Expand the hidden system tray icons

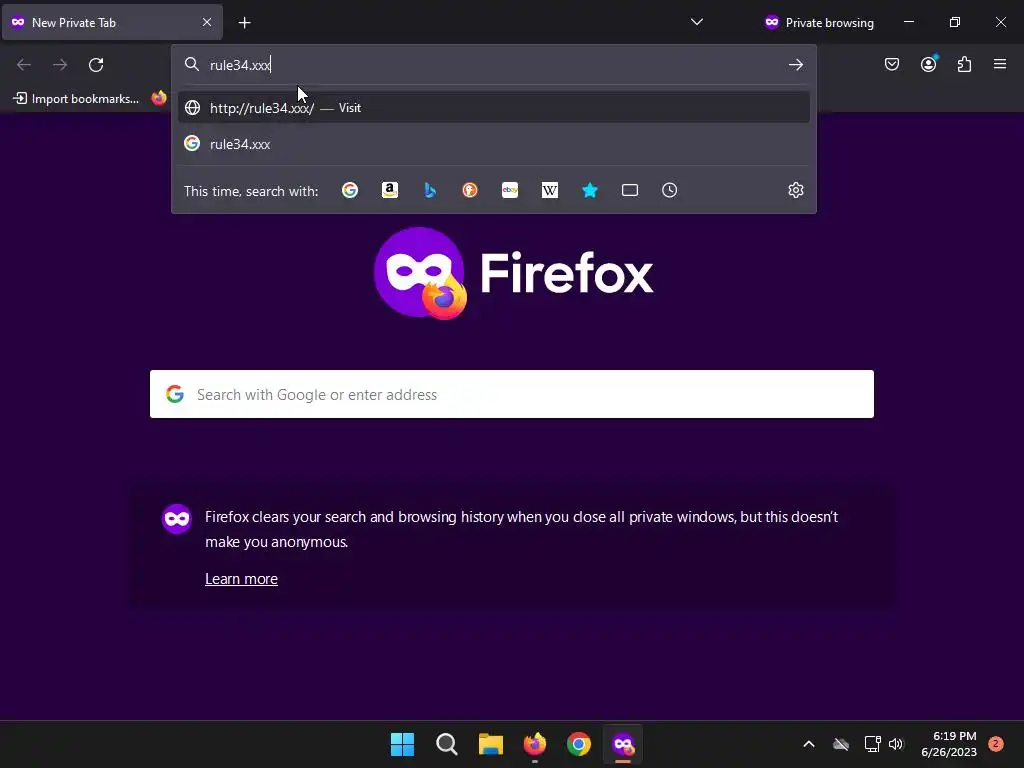point(808,744)
